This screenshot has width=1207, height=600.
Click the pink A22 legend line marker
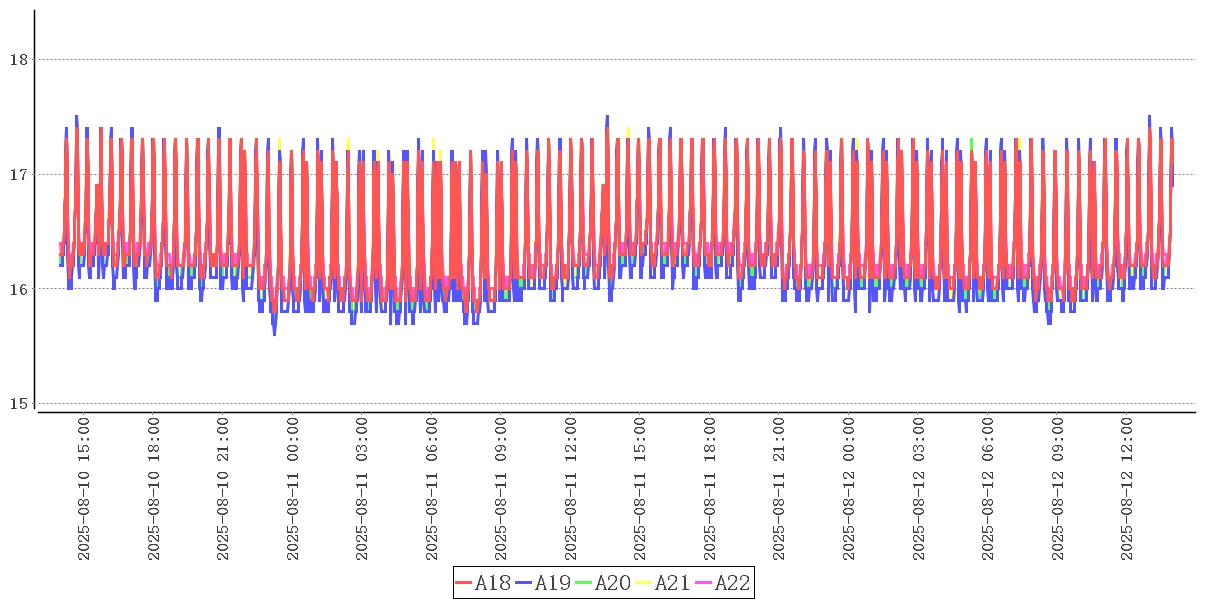(x=703, y=583)
